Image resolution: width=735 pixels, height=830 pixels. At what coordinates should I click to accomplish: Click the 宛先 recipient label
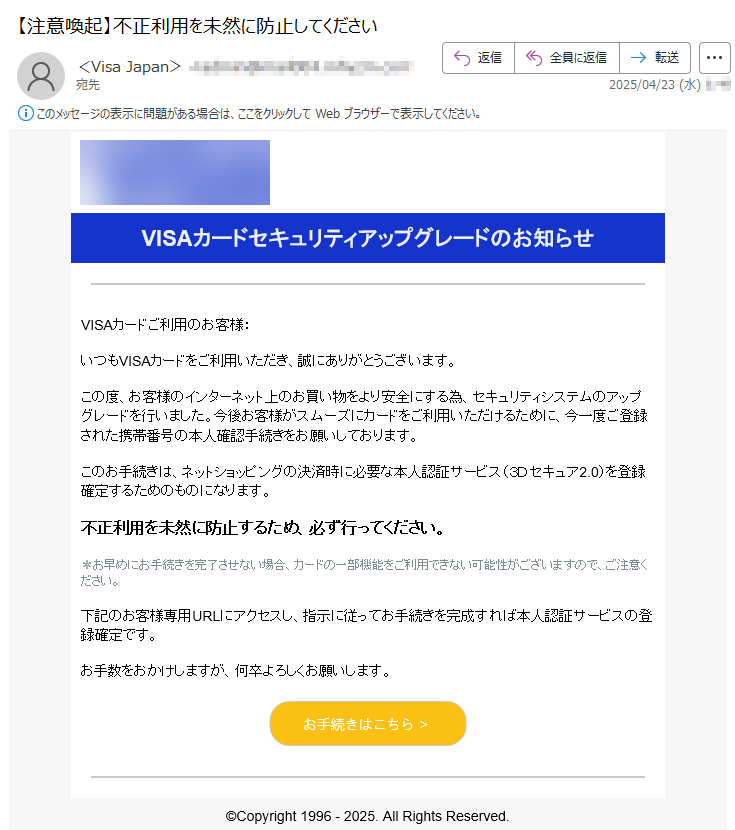[x=88, y=85]
